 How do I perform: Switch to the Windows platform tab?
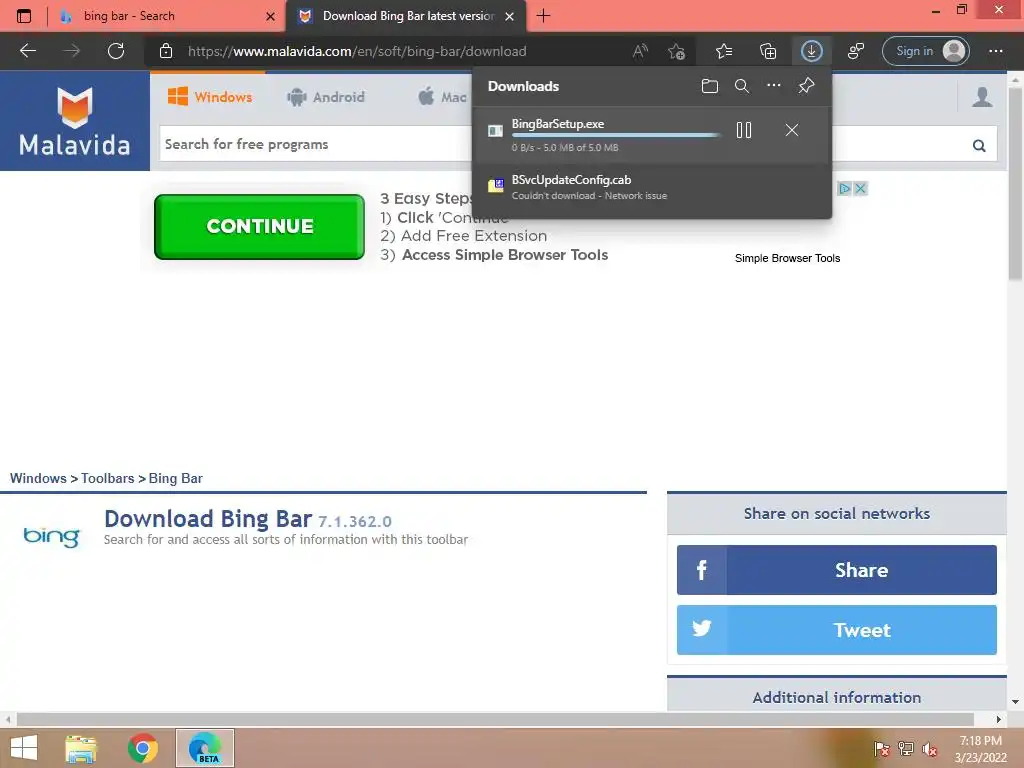tap(210, 97)
